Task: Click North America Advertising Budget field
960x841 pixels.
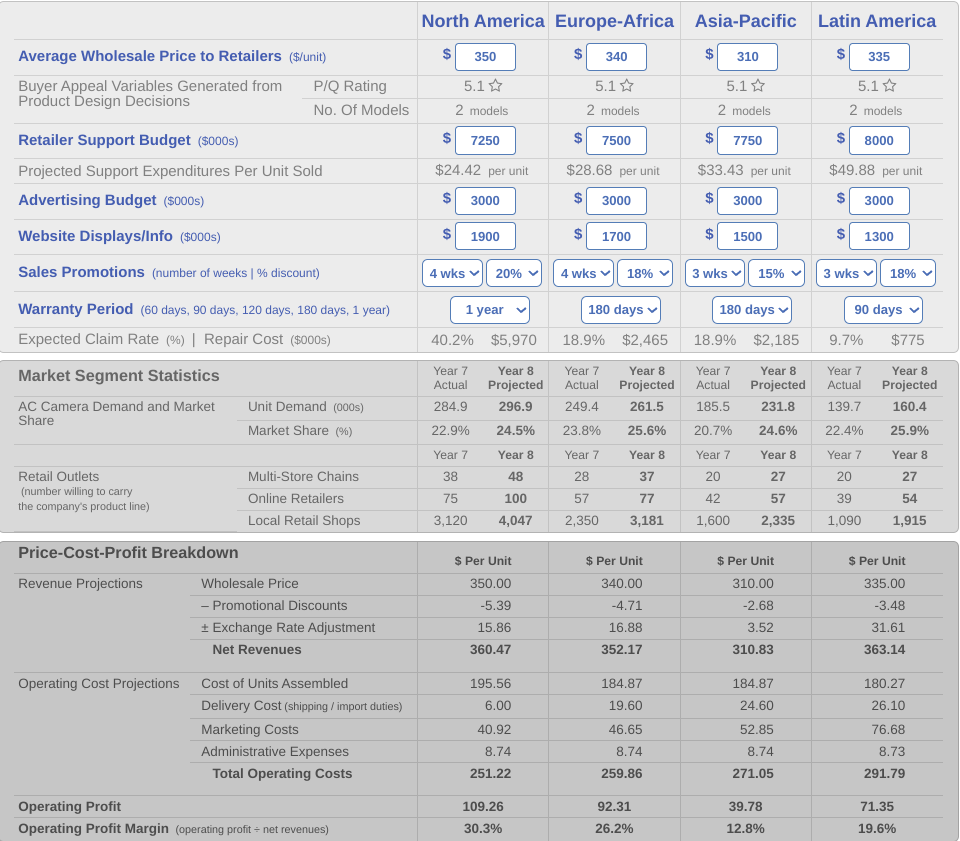Action: click(485, 201)
